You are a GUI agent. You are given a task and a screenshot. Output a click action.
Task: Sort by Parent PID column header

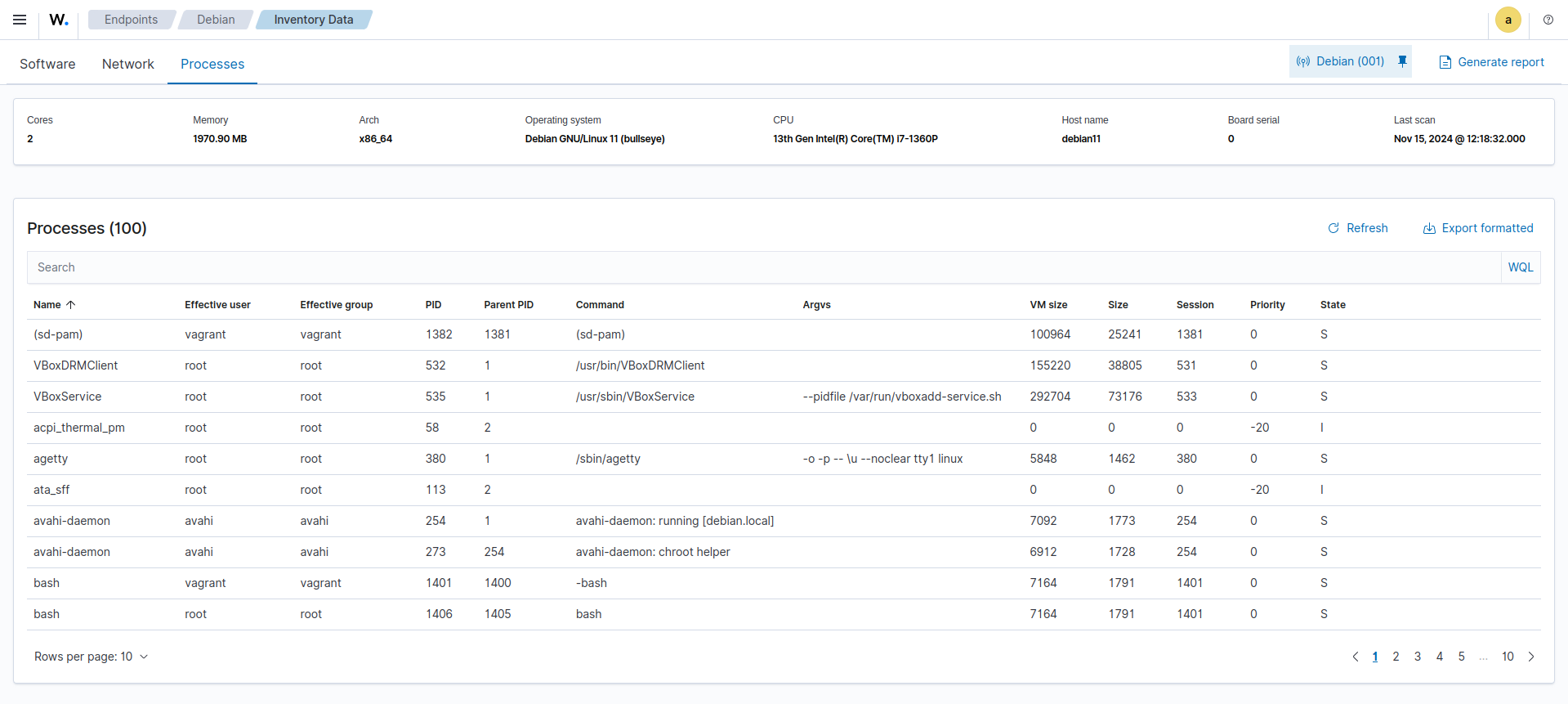coord(508,305)
